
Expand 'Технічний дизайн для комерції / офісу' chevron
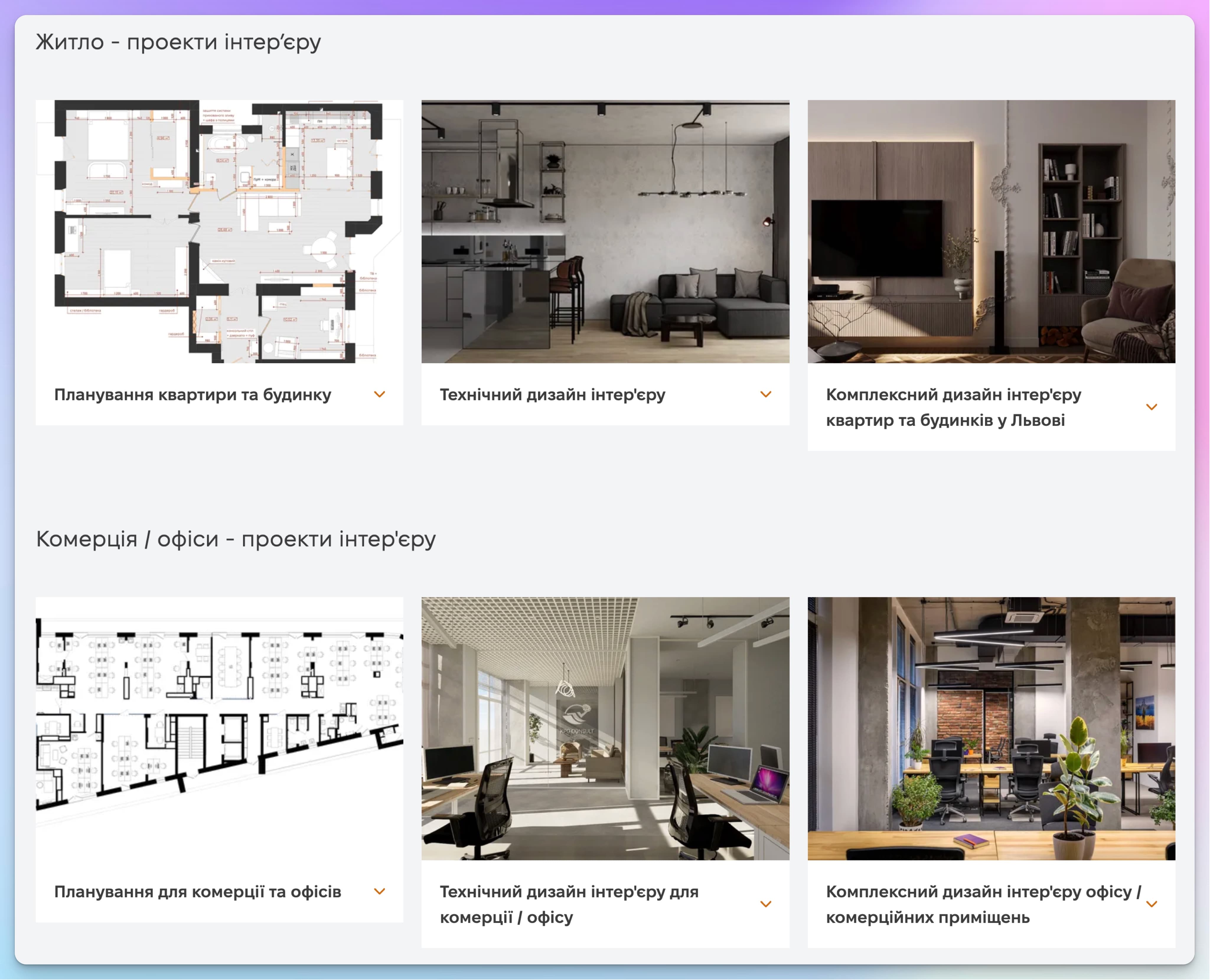pos(765,904)
